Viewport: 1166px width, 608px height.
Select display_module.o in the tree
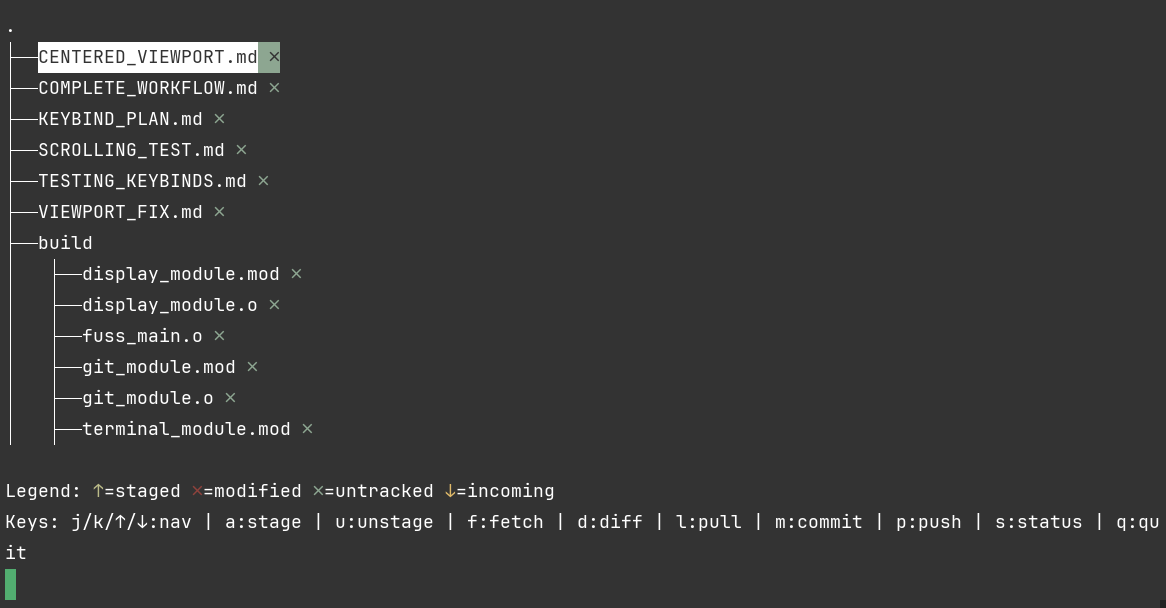click(170, 305)
